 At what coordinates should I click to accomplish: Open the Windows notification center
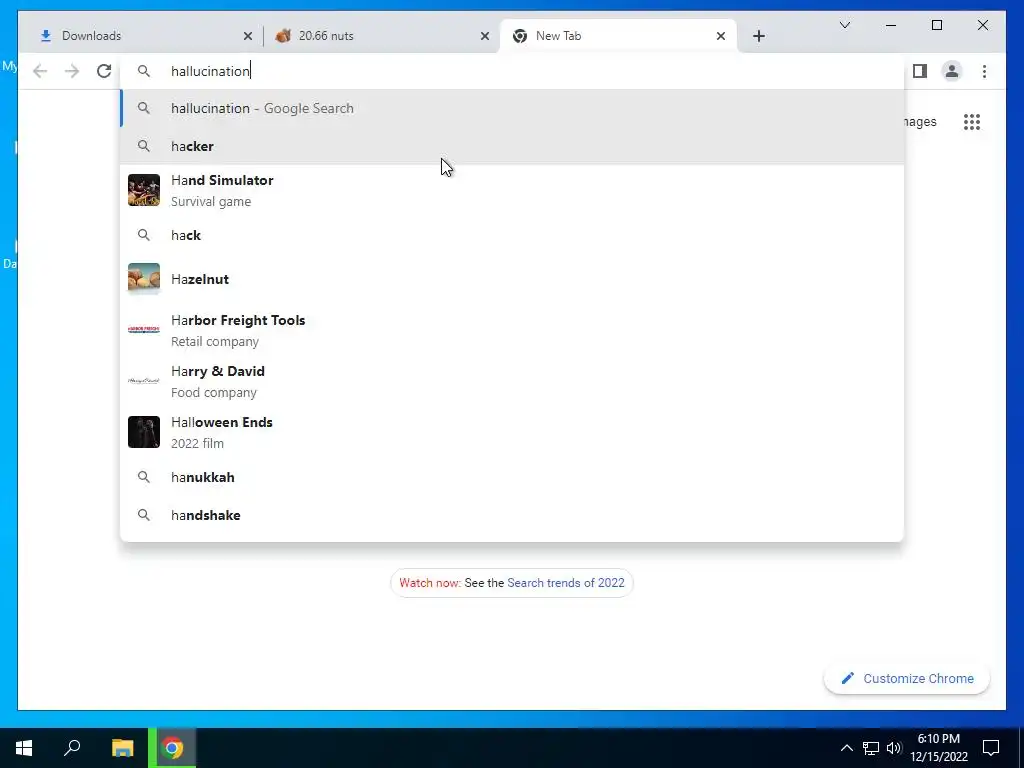pos(991,748)
